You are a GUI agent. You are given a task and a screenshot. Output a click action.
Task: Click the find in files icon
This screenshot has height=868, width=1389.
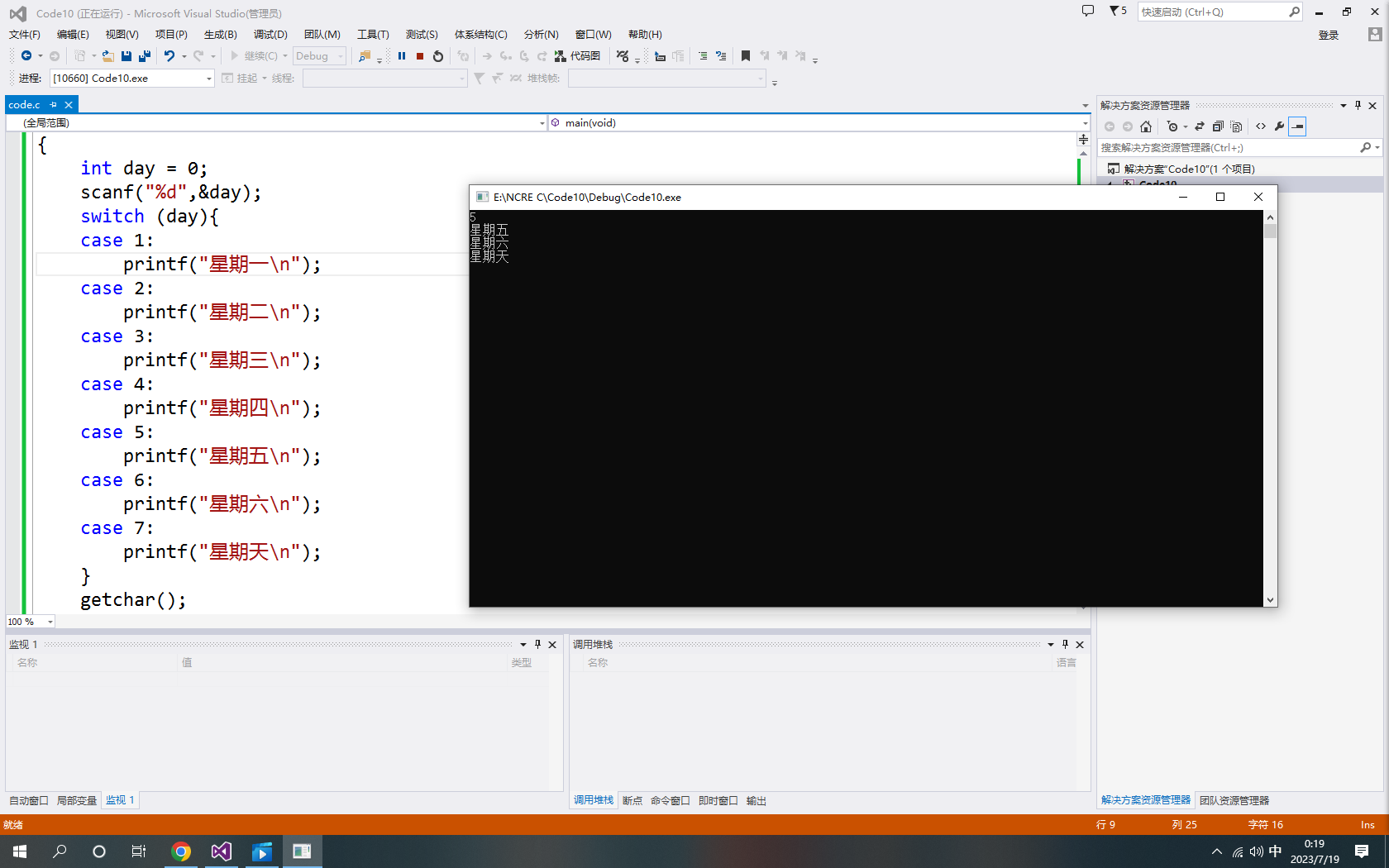(365, 55)
